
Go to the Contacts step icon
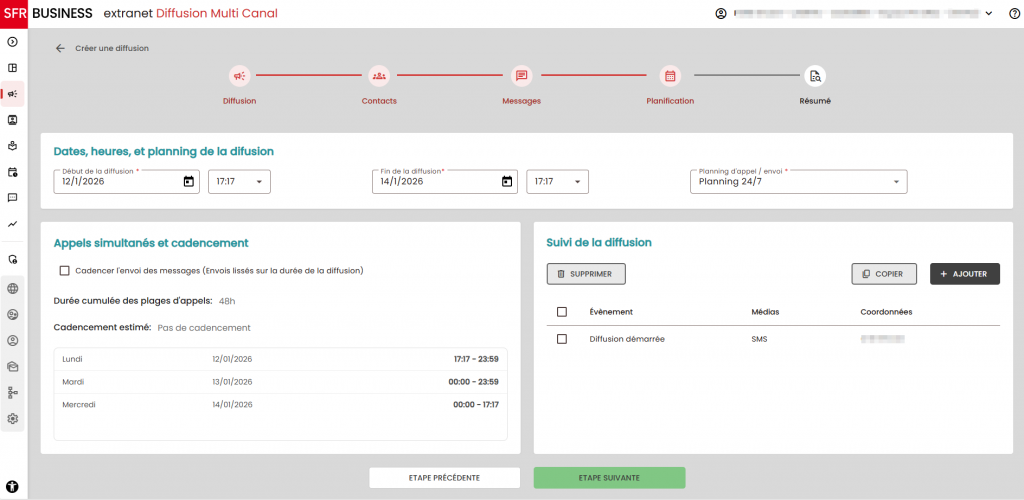pos(379,76)
